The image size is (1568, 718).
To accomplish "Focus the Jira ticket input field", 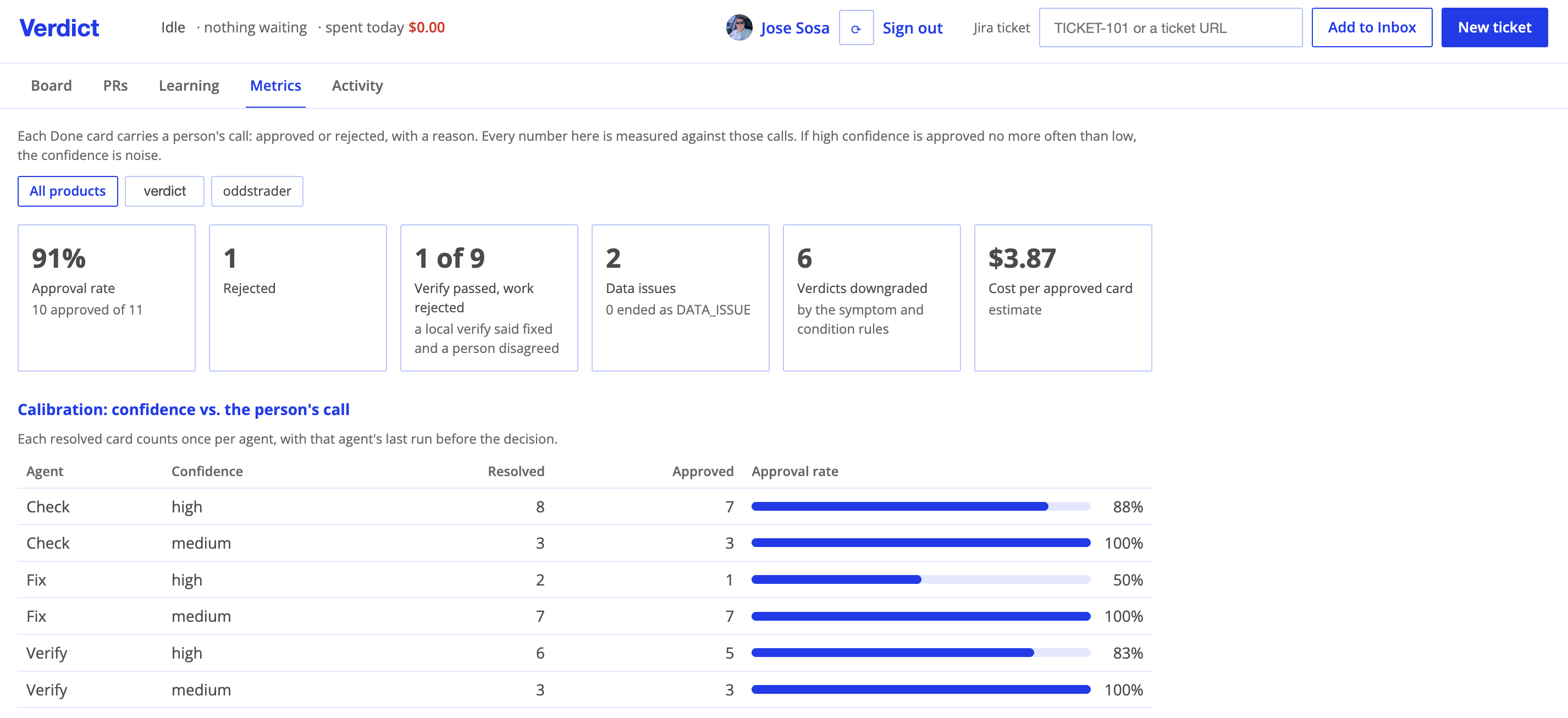I will (1171, 27).
